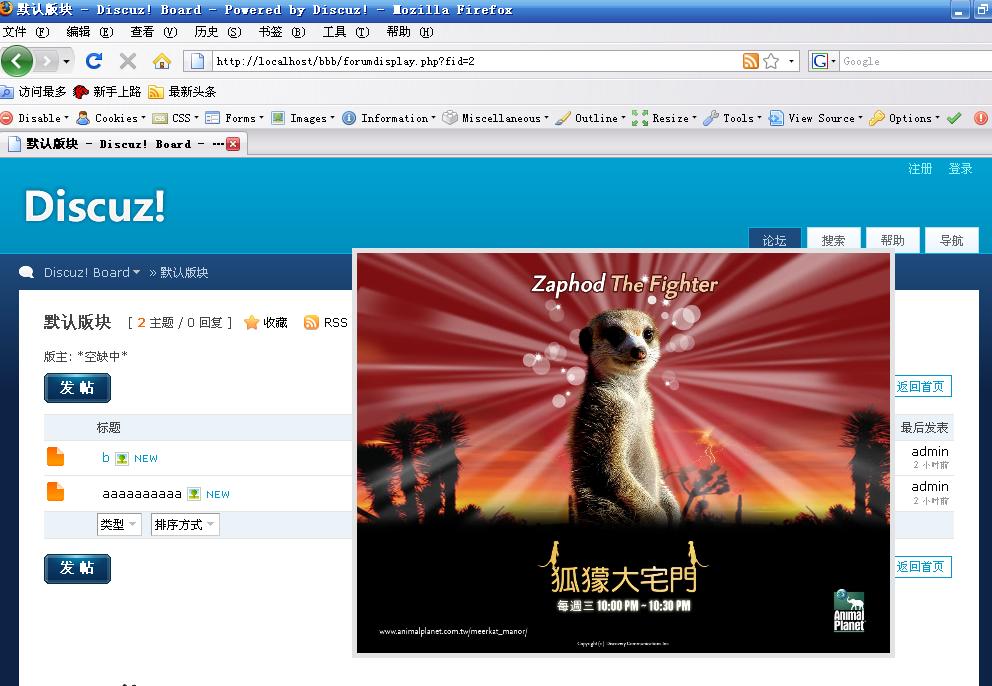992x686 pixels.
Task: Click the green checkmark validation icon
Action: click(x=954, y=118)
